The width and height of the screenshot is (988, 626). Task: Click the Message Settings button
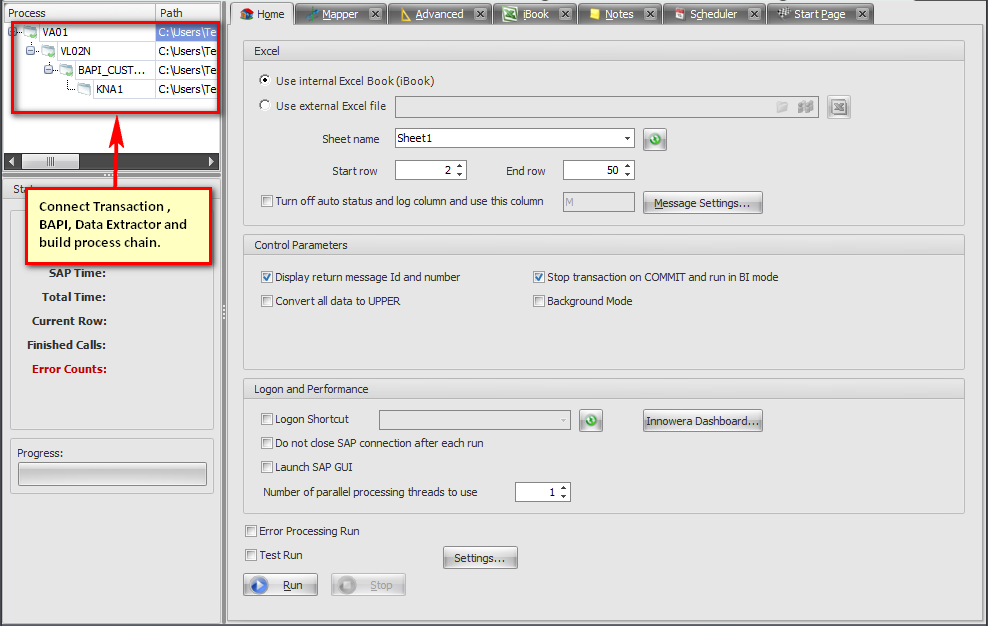pyautogui.click(x=702, y=203)
